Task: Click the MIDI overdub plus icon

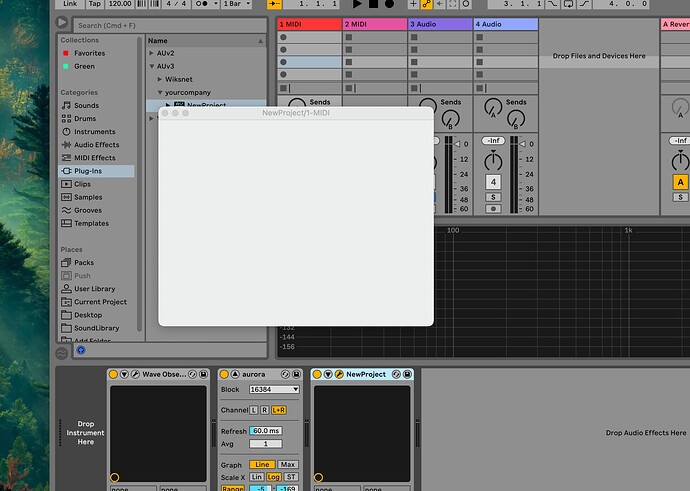Action: (413, 4)
